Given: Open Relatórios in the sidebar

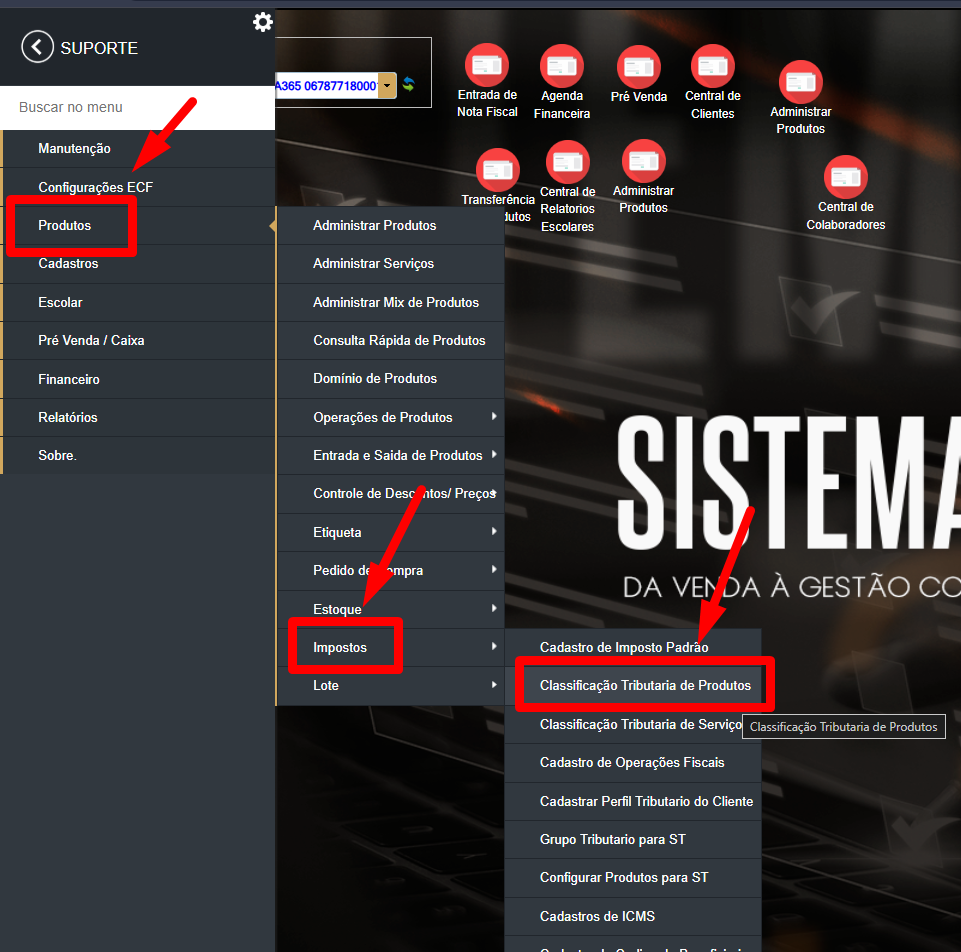Looking at the screenshot, I should point(68,417).
